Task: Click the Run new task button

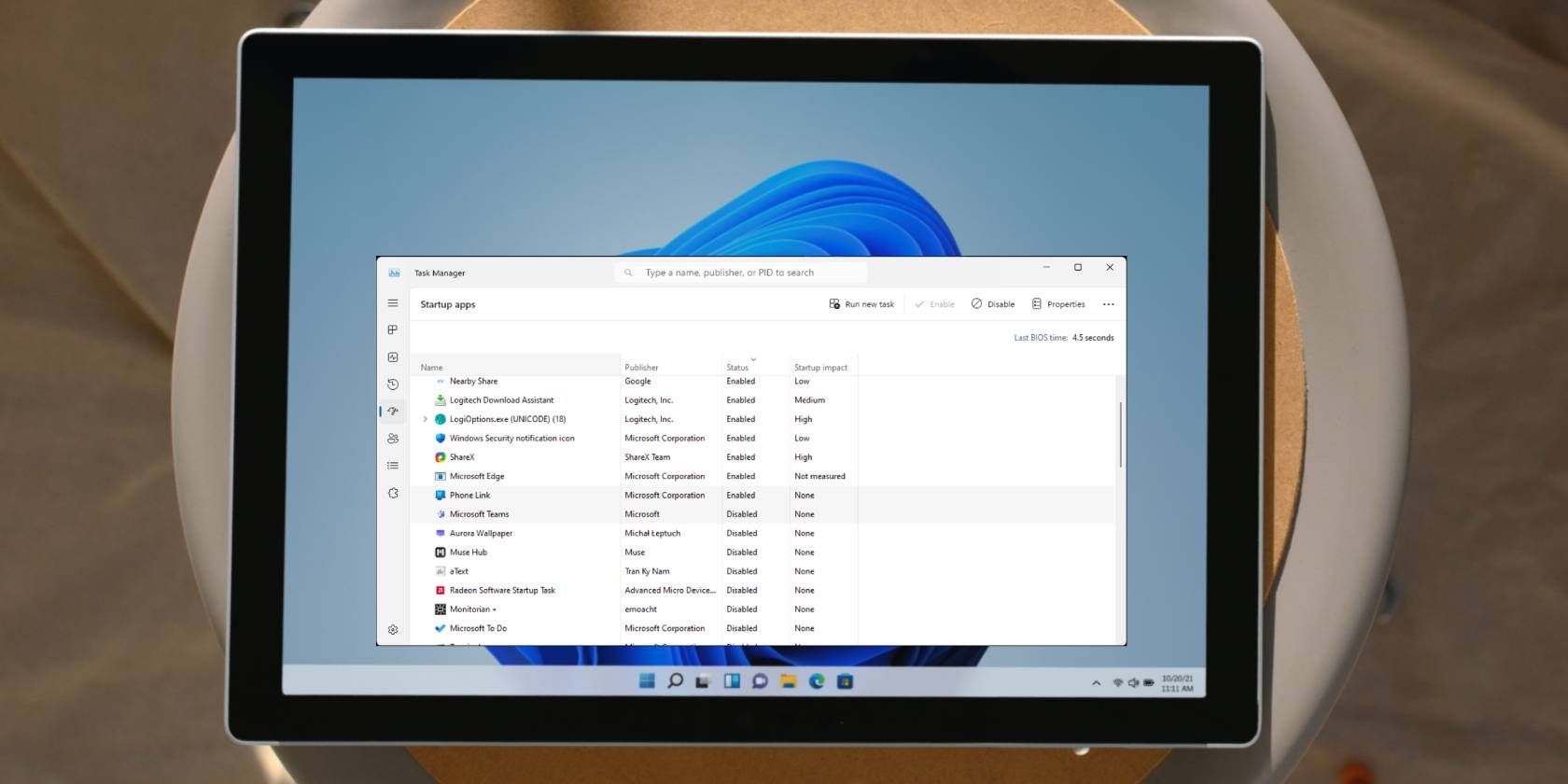Action: click(861, 304)
